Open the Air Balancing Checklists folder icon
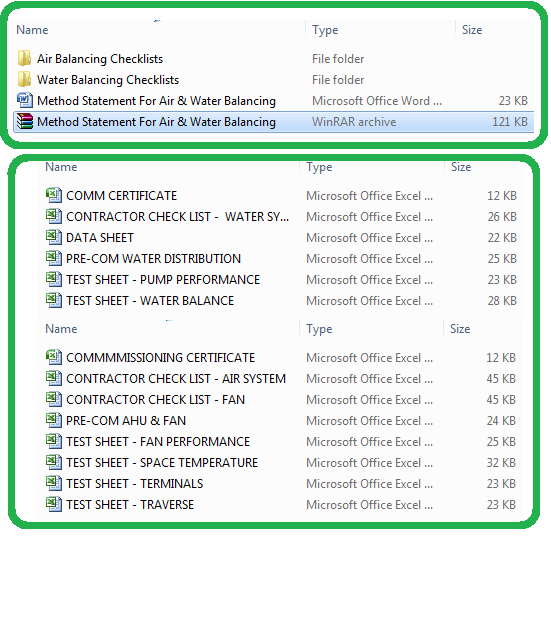Screen dimensions: 551x623 [24, 58]
